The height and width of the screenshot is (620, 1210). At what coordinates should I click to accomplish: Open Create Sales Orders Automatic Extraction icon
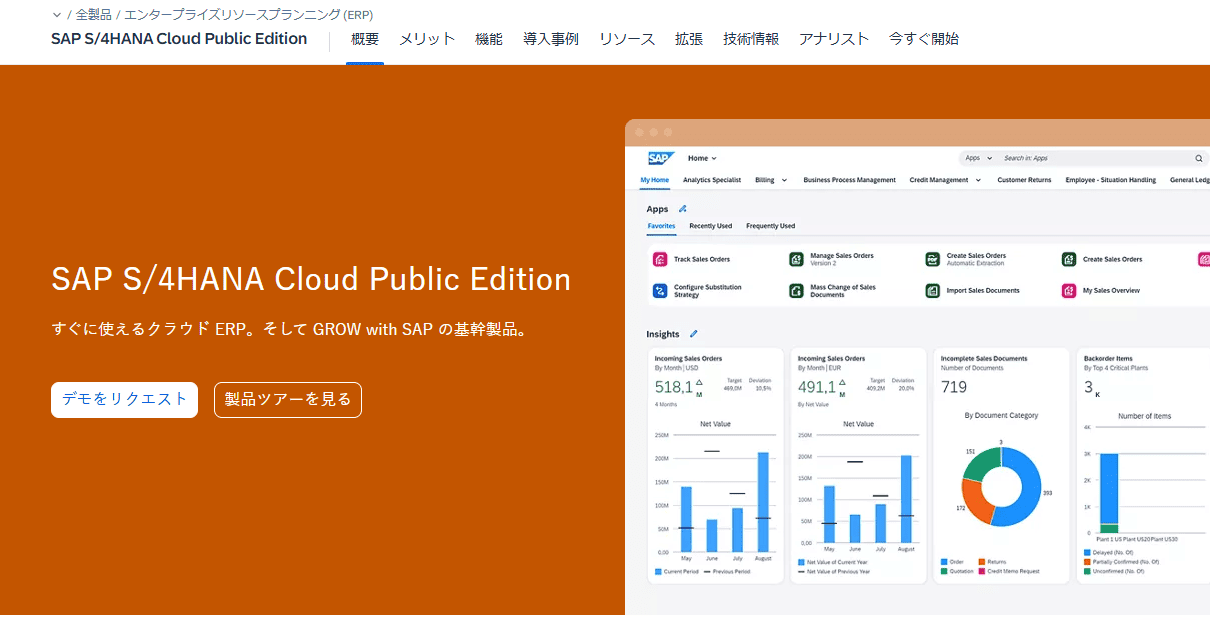tap(932, 259)
